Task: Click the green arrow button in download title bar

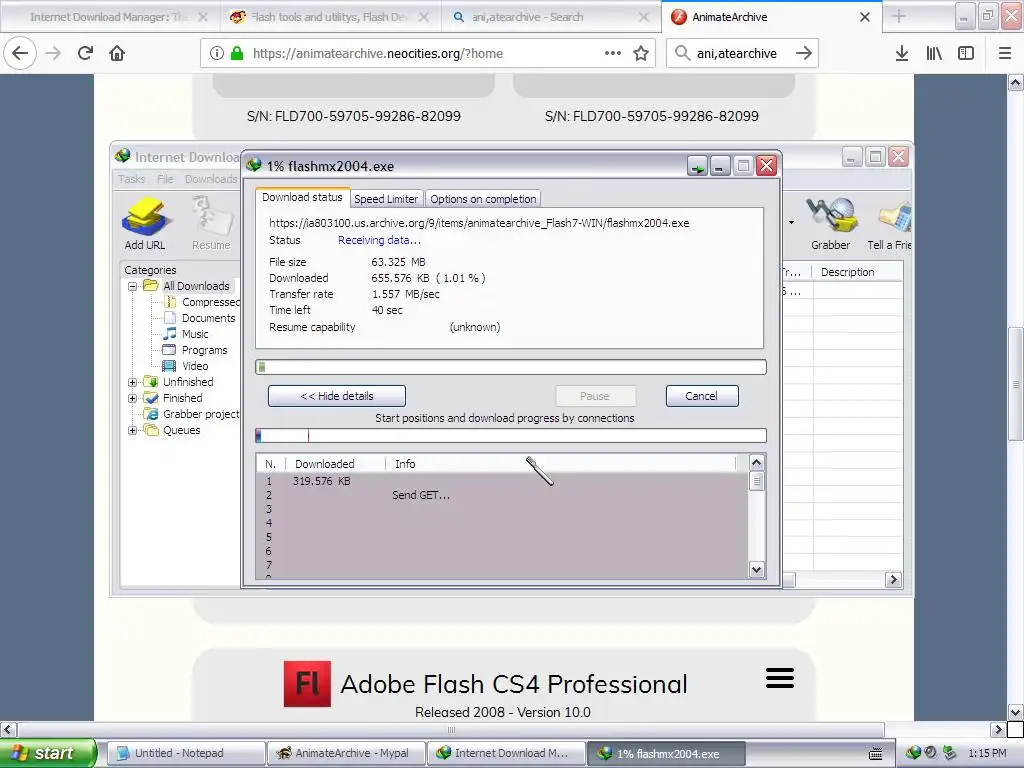Action: coord(697,166)
